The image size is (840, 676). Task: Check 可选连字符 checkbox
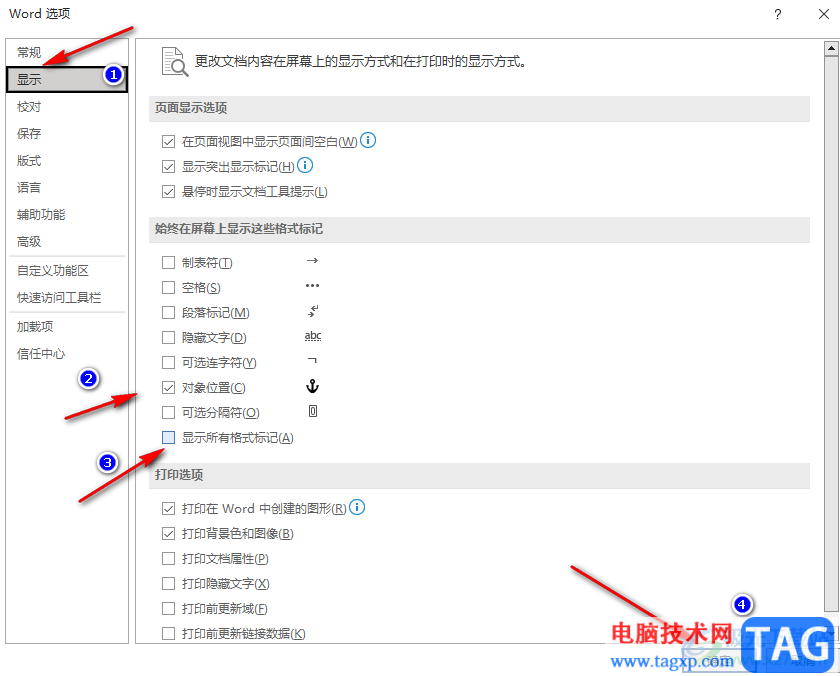[168, 363]
